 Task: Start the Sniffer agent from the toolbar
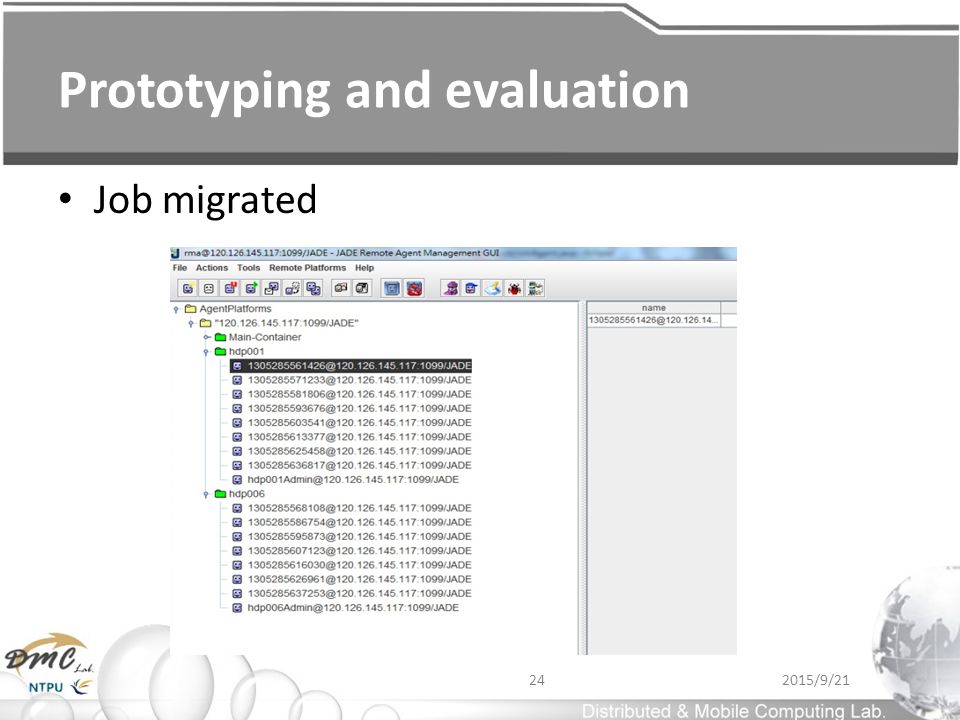[450, 288]
